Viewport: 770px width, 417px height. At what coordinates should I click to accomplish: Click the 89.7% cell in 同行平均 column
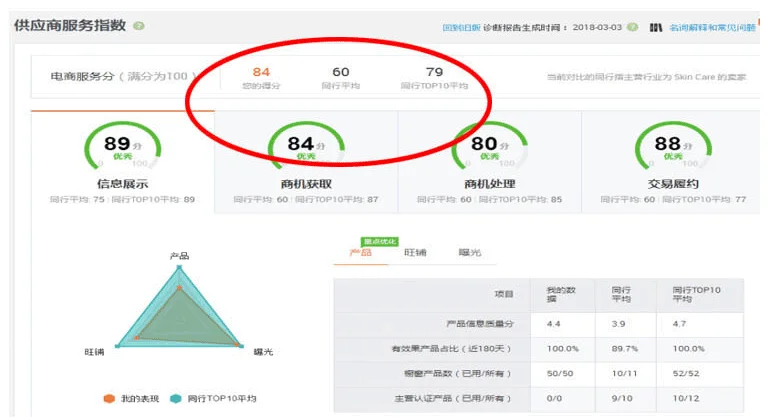point(625,349)
